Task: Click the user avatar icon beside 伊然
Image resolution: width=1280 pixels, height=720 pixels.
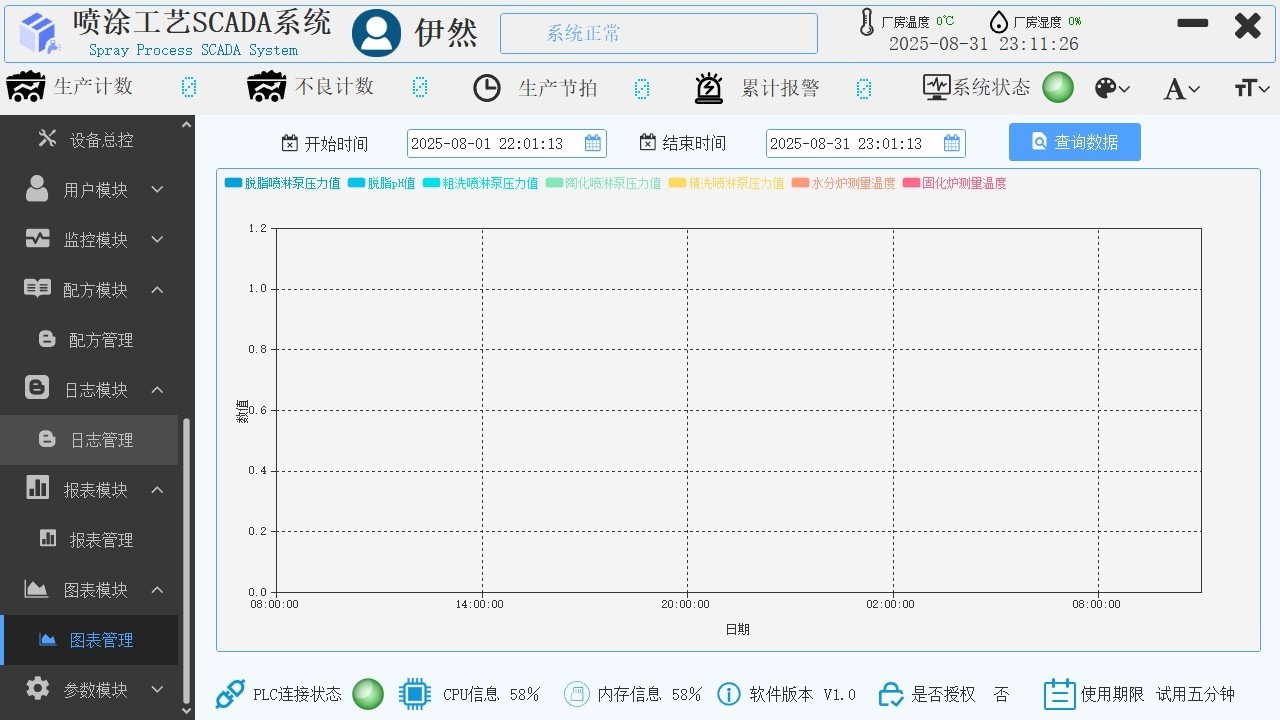Action: pos(376,33)
